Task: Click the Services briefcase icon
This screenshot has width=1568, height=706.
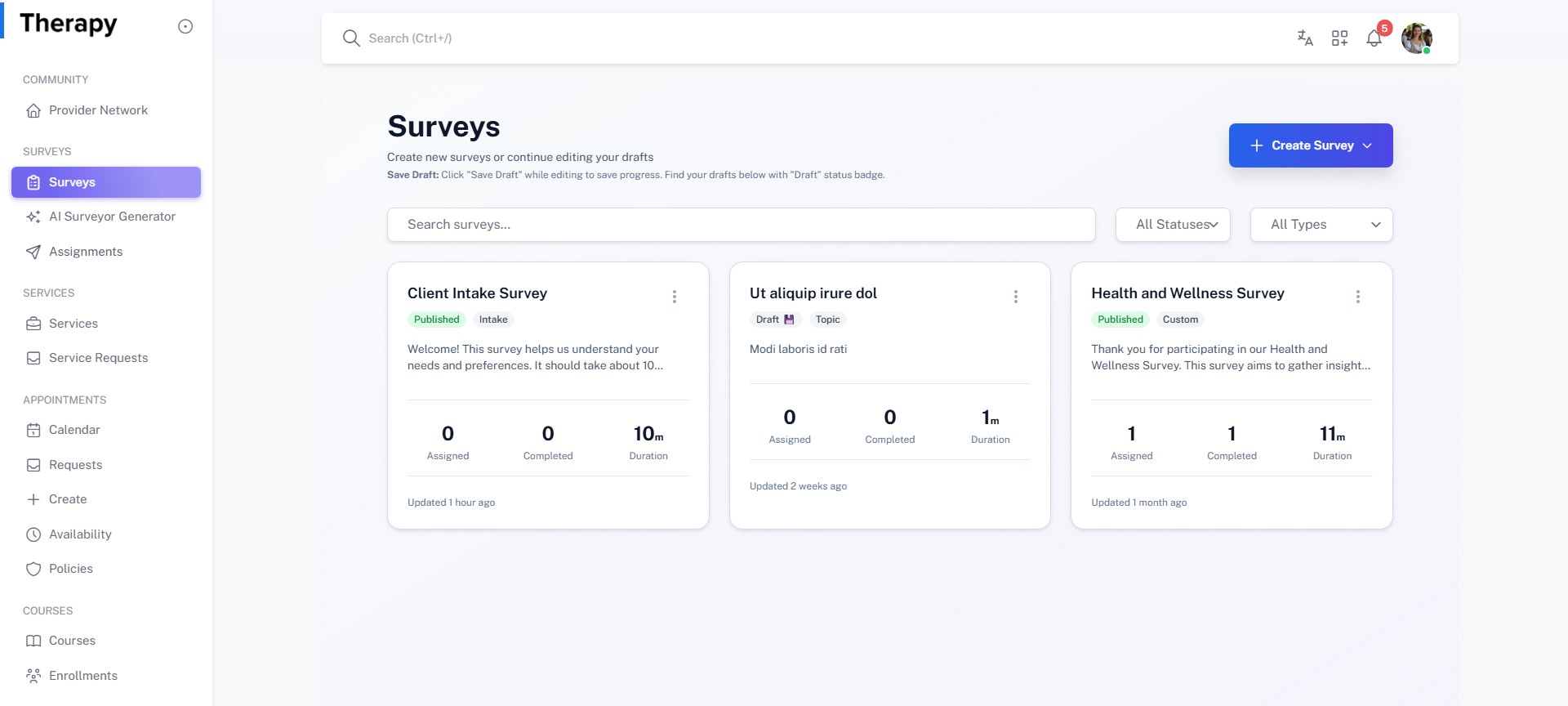Action: (x=33, y=324)
